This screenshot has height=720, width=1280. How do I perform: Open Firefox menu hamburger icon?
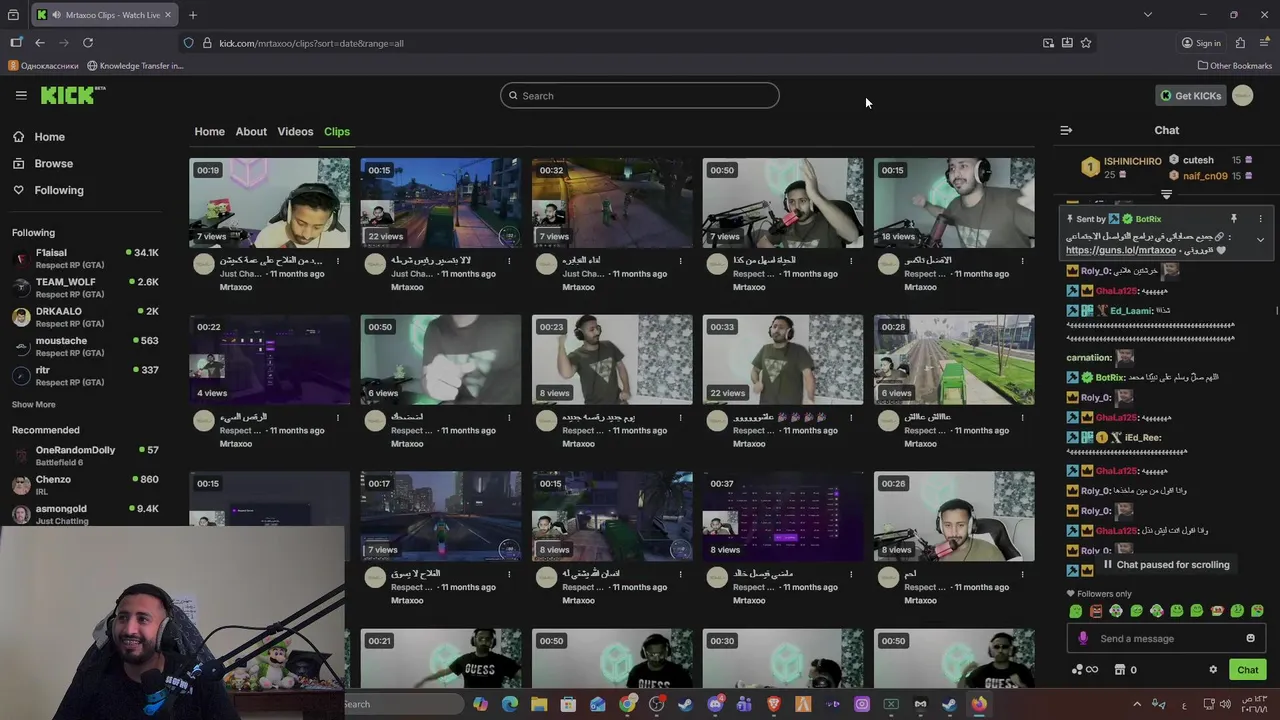pos(1264,43)
